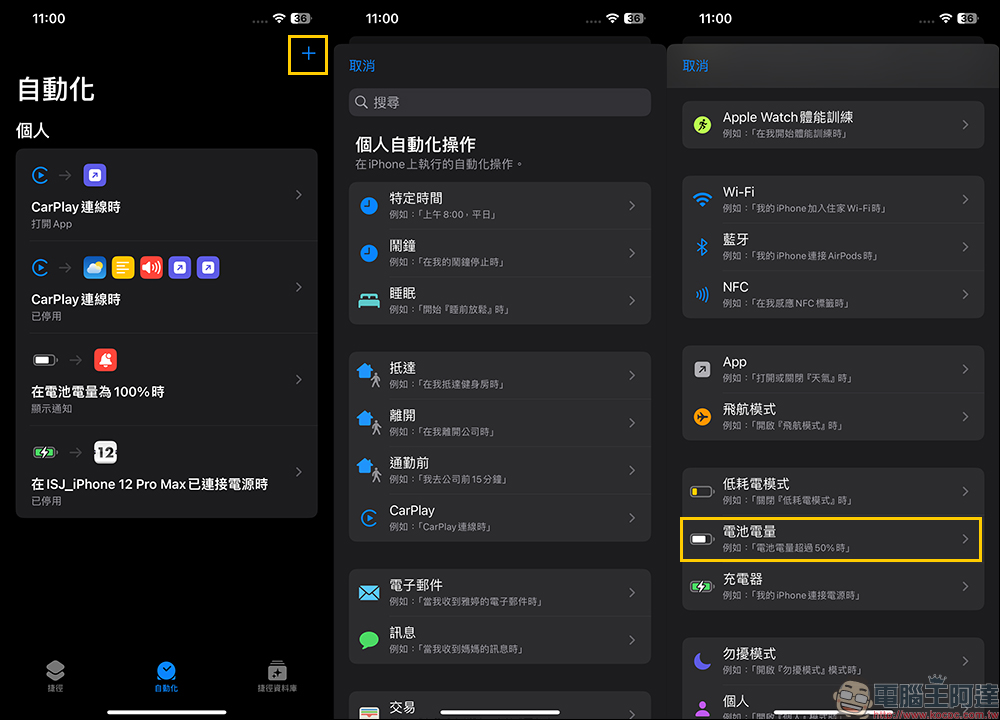Screen dimensions: 1000x720
Task: Expand the first CarPlay automation chevron
Action: pos(298,195)
